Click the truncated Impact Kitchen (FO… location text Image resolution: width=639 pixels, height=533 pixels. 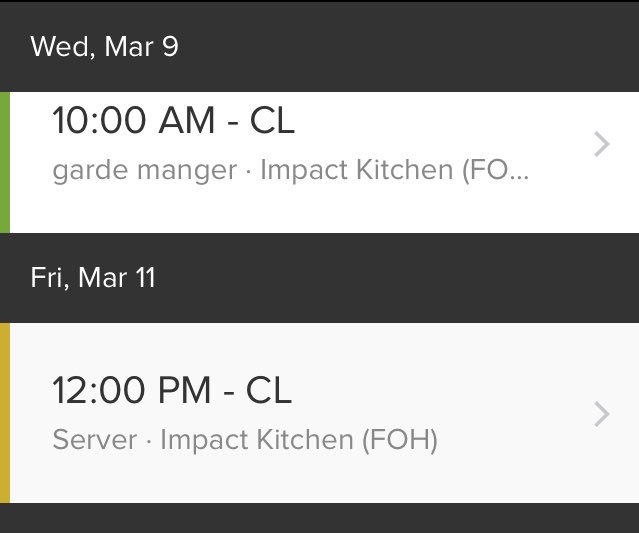[x=394, y=170]
